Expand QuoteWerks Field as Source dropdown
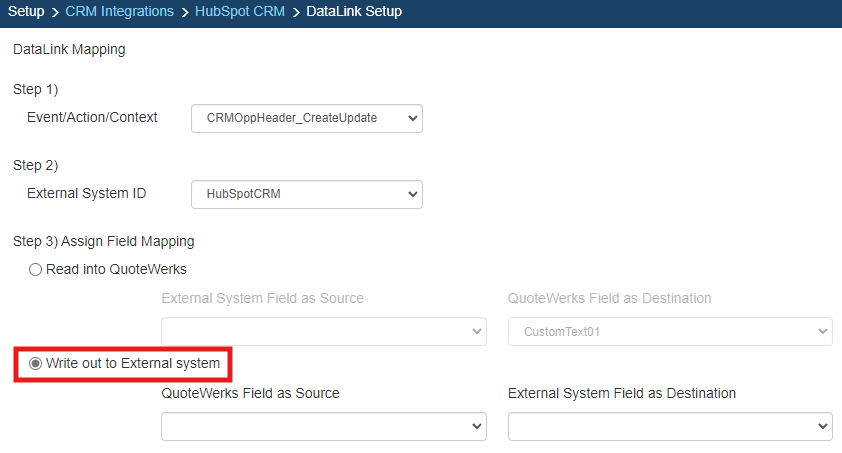 323,426
